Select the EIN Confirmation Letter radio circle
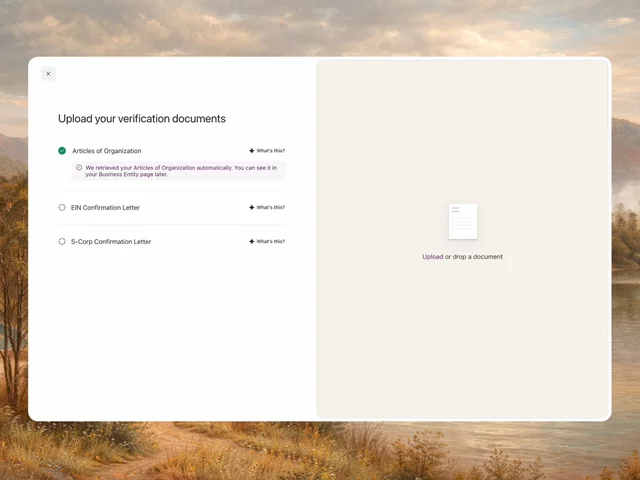Viewport: 640px width, 480px height. (62, 207)
